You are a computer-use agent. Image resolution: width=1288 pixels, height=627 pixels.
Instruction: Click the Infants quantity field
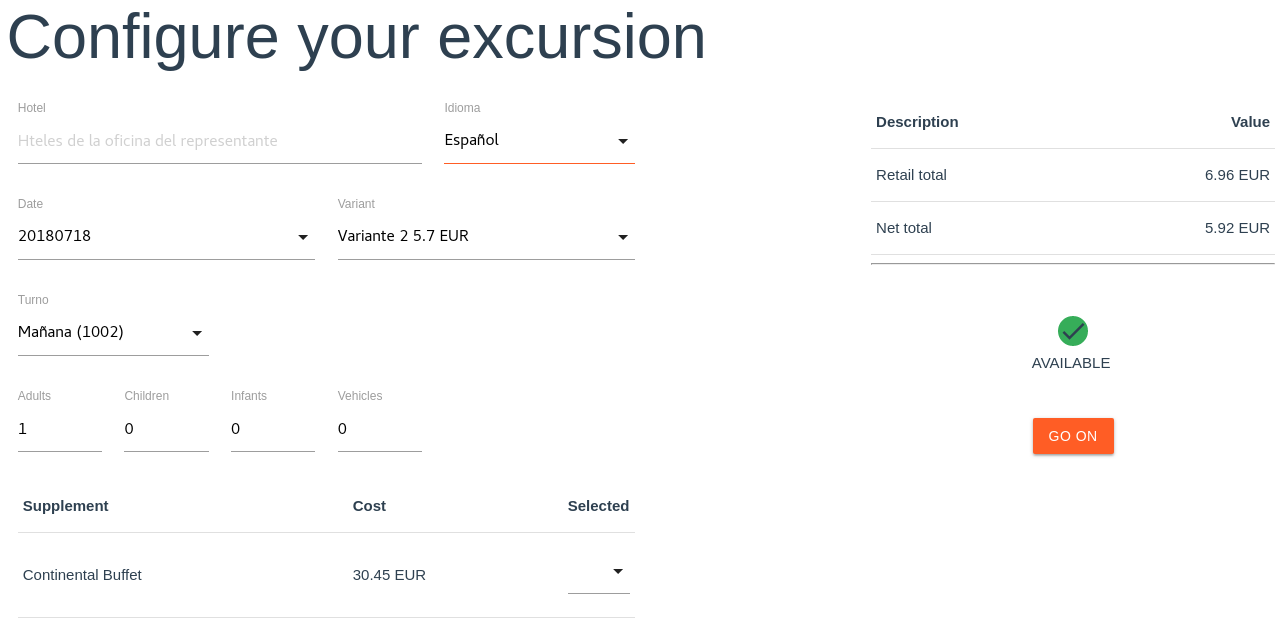click(x=273, y=429)
